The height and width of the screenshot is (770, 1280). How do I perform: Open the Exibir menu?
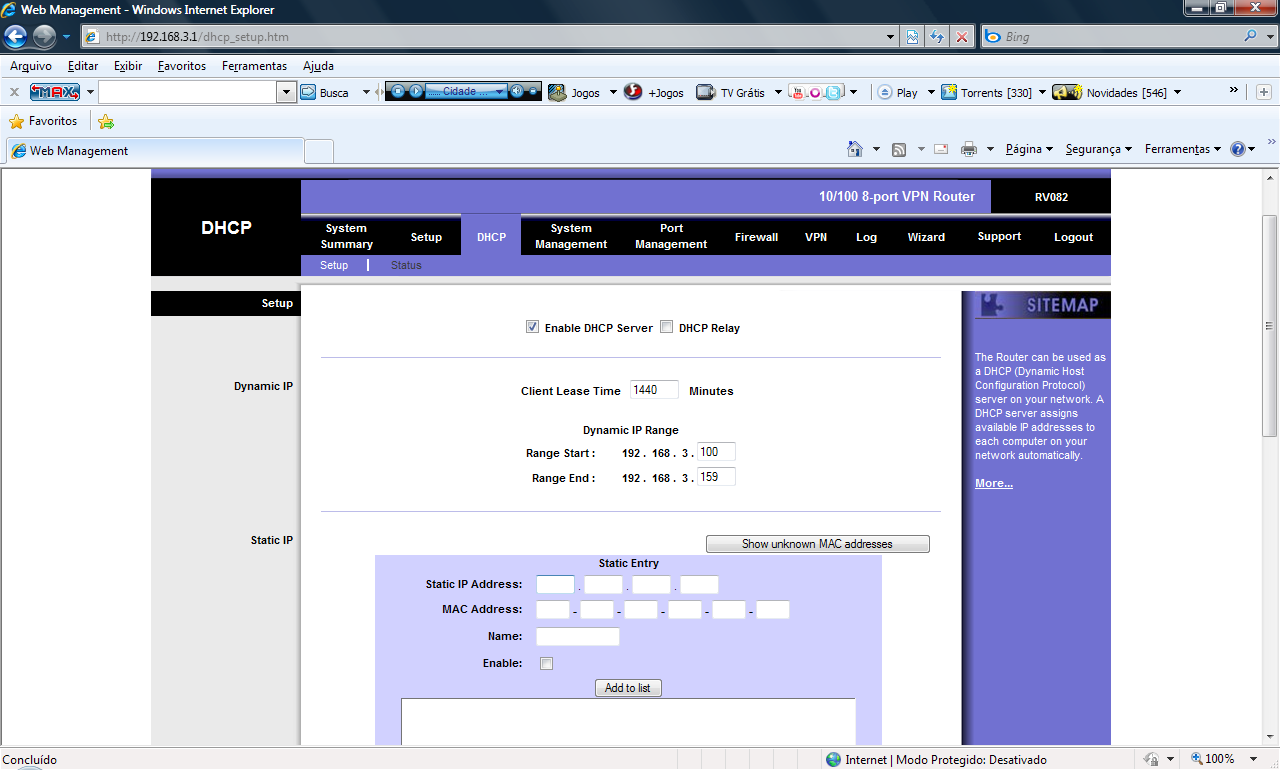[128, 66]
